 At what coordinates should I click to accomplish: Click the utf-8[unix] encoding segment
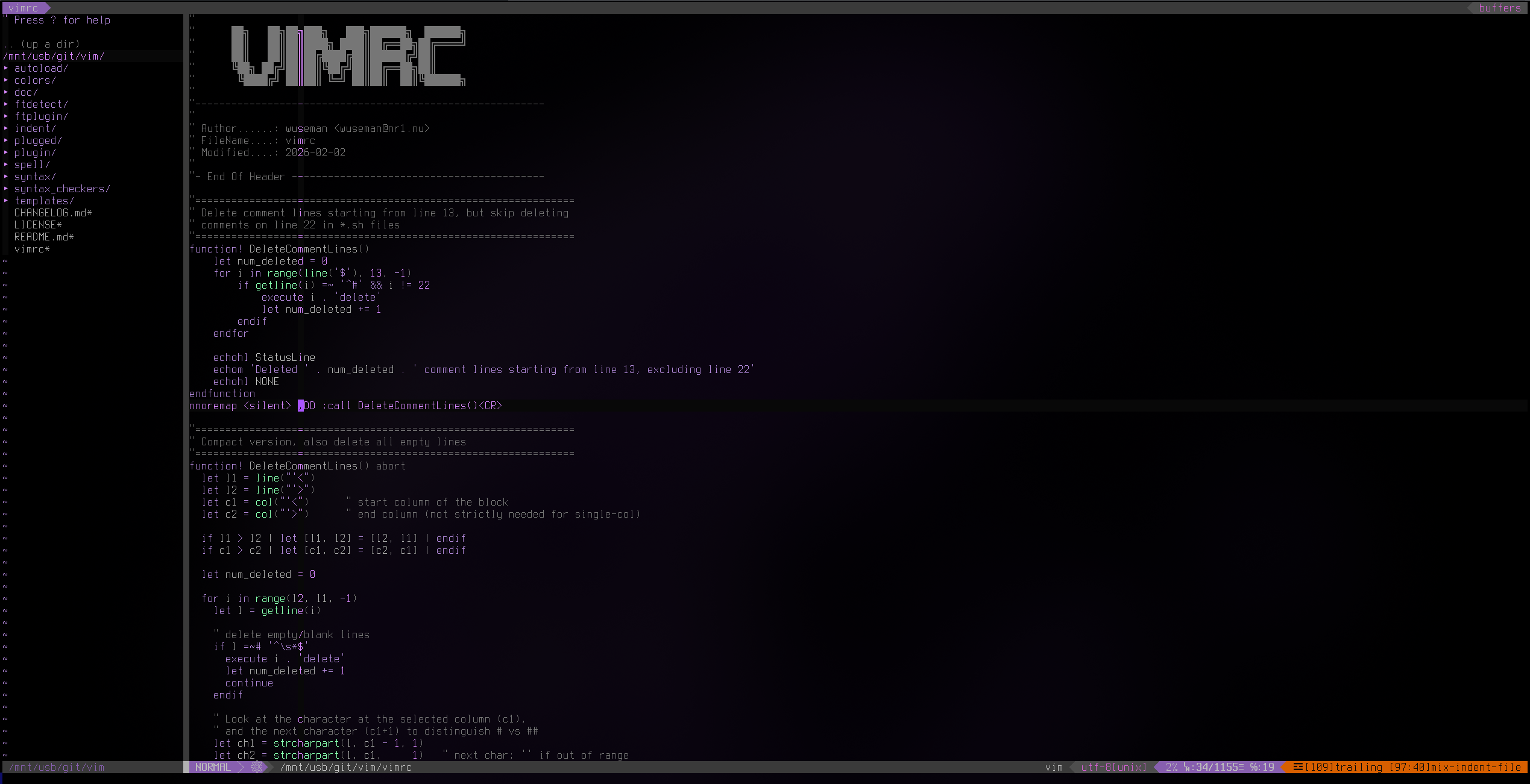coord(1112,767)
